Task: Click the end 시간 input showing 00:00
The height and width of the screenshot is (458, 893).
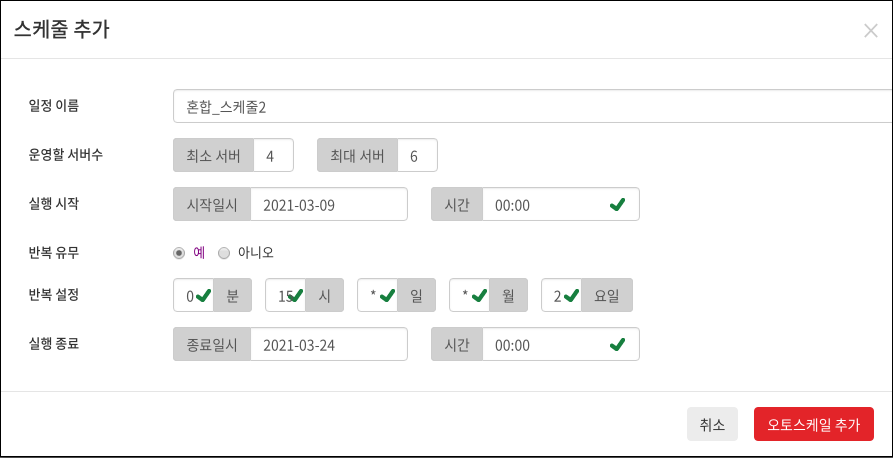Action: point(561,344)
